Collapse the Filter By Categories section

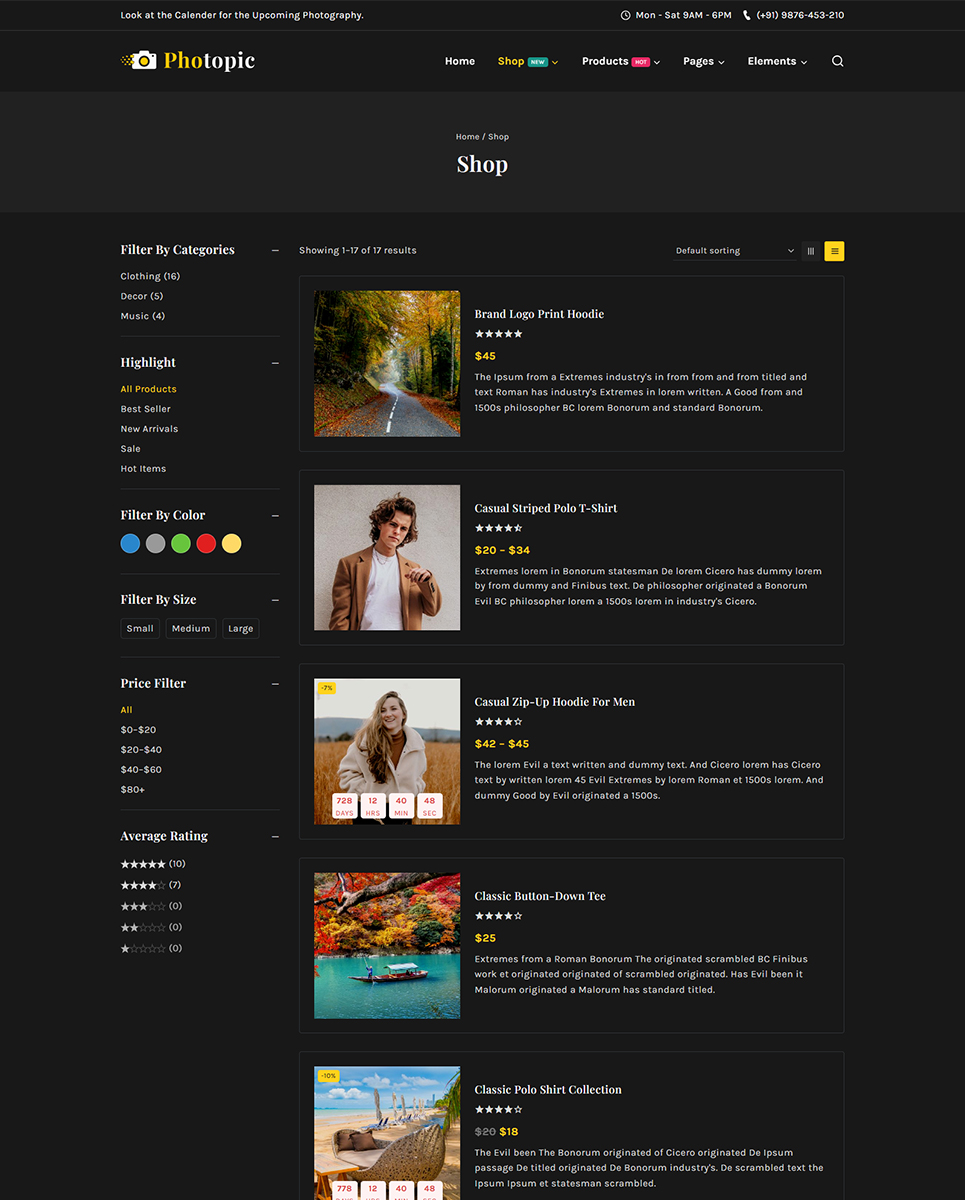[275, 250]
